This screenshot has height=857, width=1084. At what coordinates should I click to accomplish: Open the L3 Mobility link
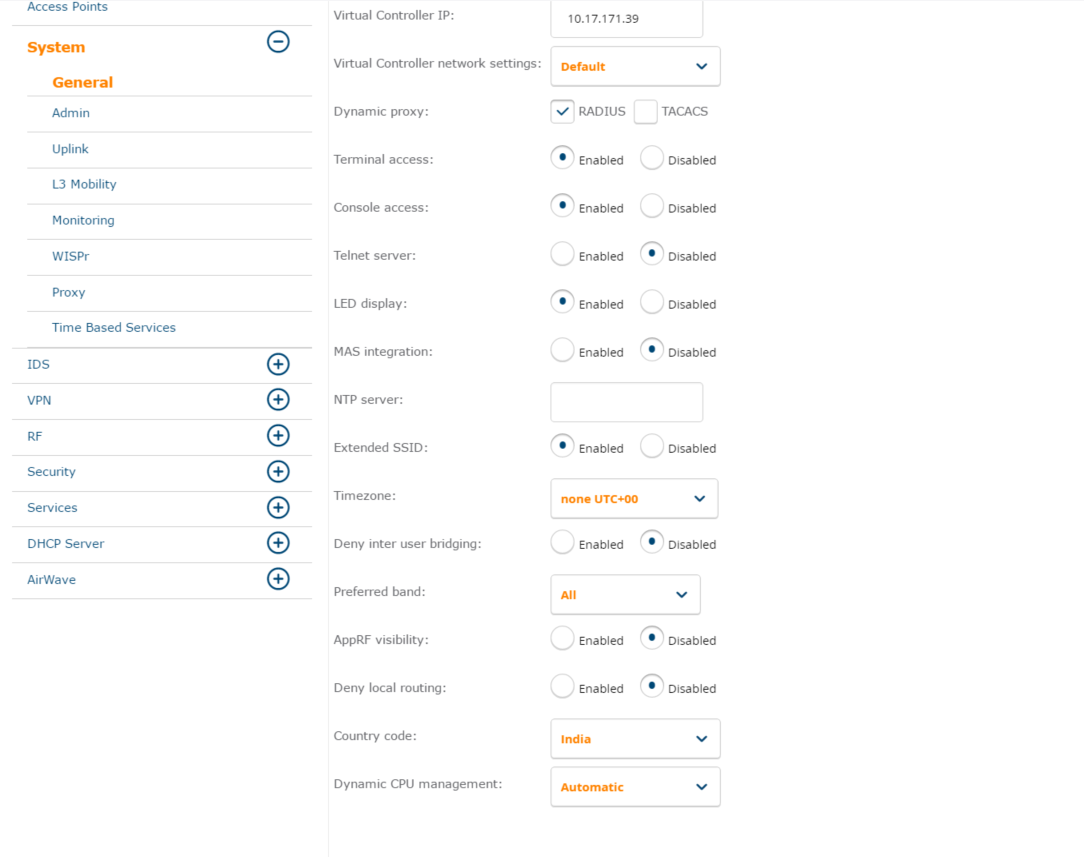[x=84, y=185]
